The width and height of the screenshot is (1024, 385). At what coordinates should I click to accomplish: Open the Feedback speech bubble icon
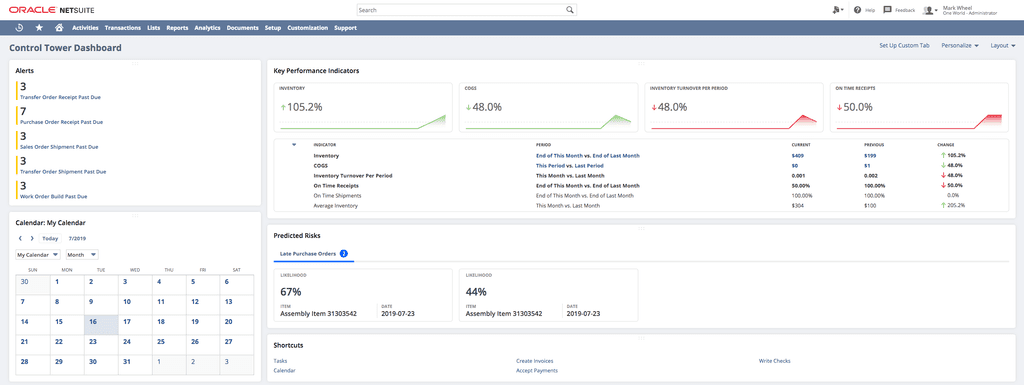(888, 10)
